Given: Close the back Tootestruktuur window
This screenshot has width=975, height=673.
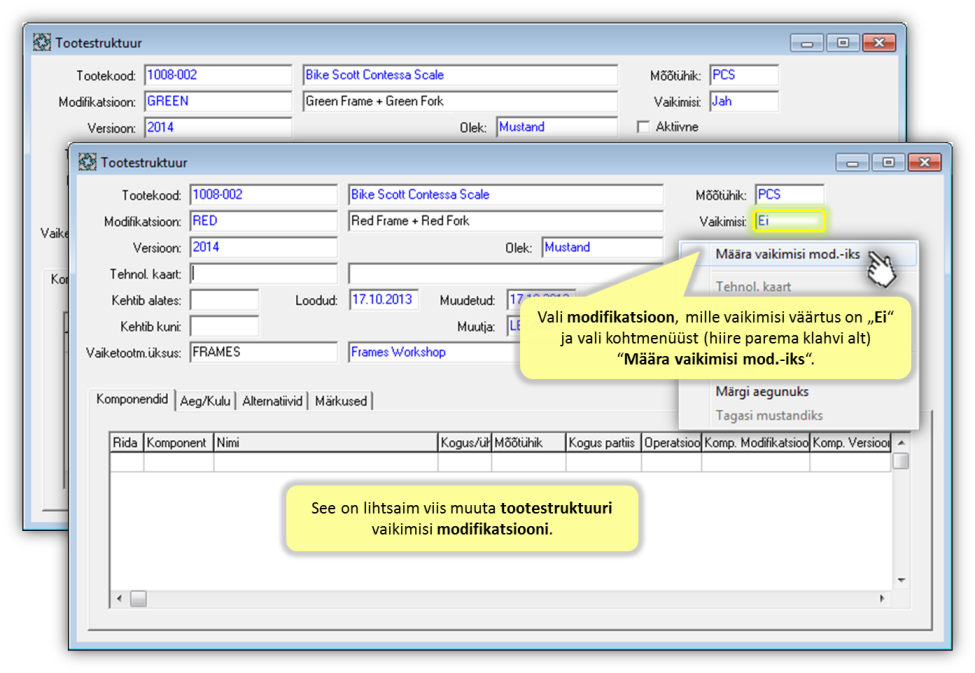Looking at the screenshot, I should pyautogui.click(x=879, y=43).
